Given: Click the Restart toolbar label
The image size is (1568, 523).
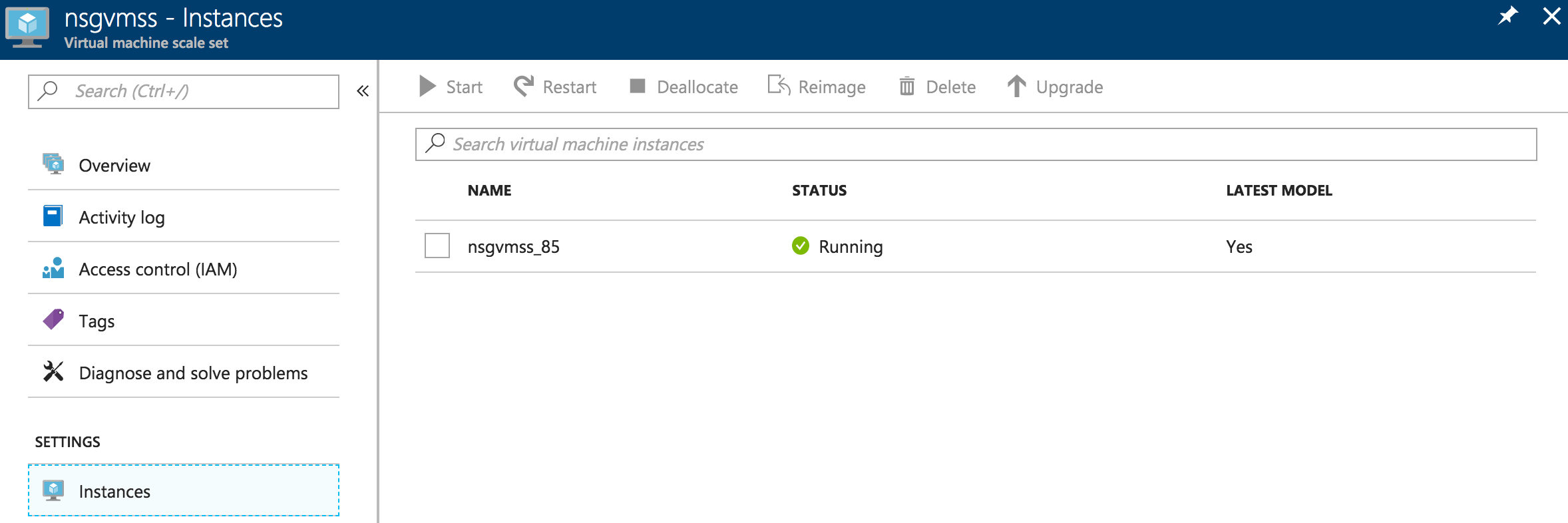Looking at the screenshot, I should coord(570,87).
